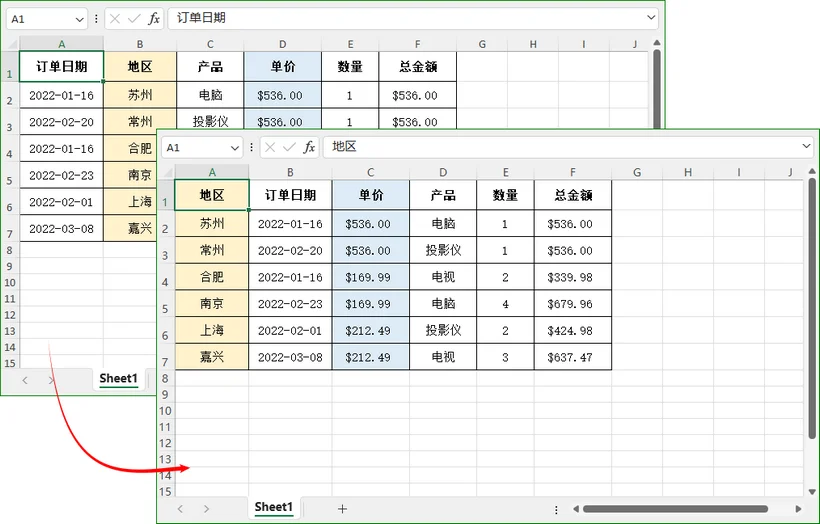Click cell 苏州 in front window

point(212,224)
